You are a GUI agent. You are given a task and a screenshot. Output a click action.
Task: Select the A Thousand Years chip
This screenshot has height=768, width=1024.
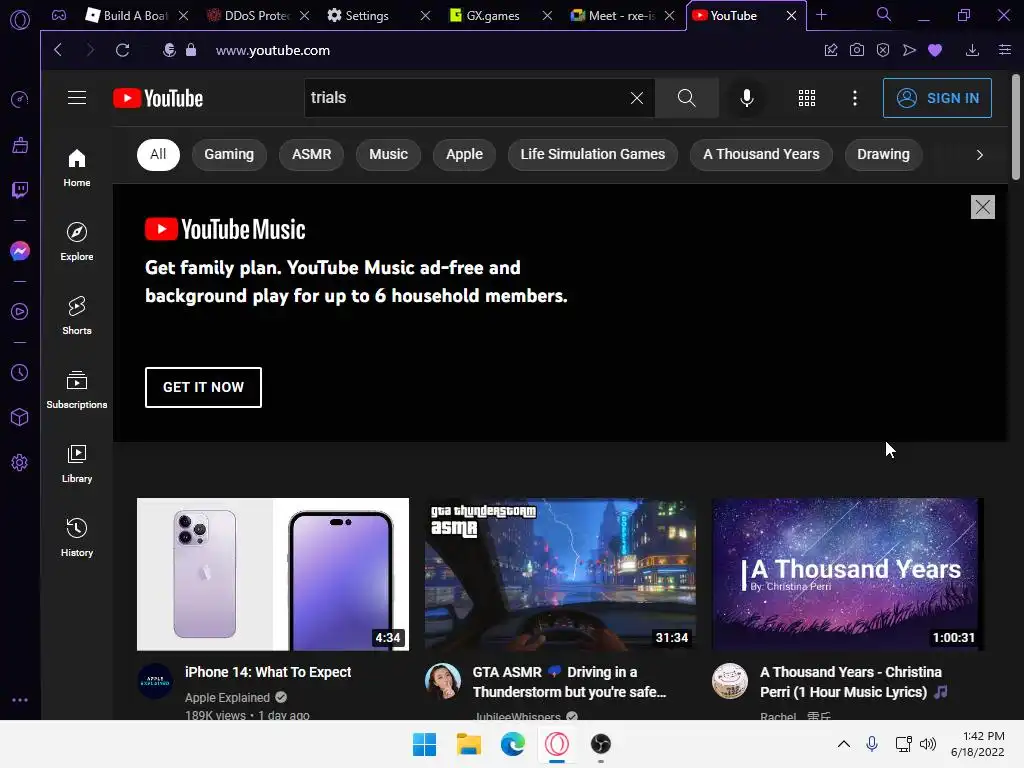(x=761, y=155)
